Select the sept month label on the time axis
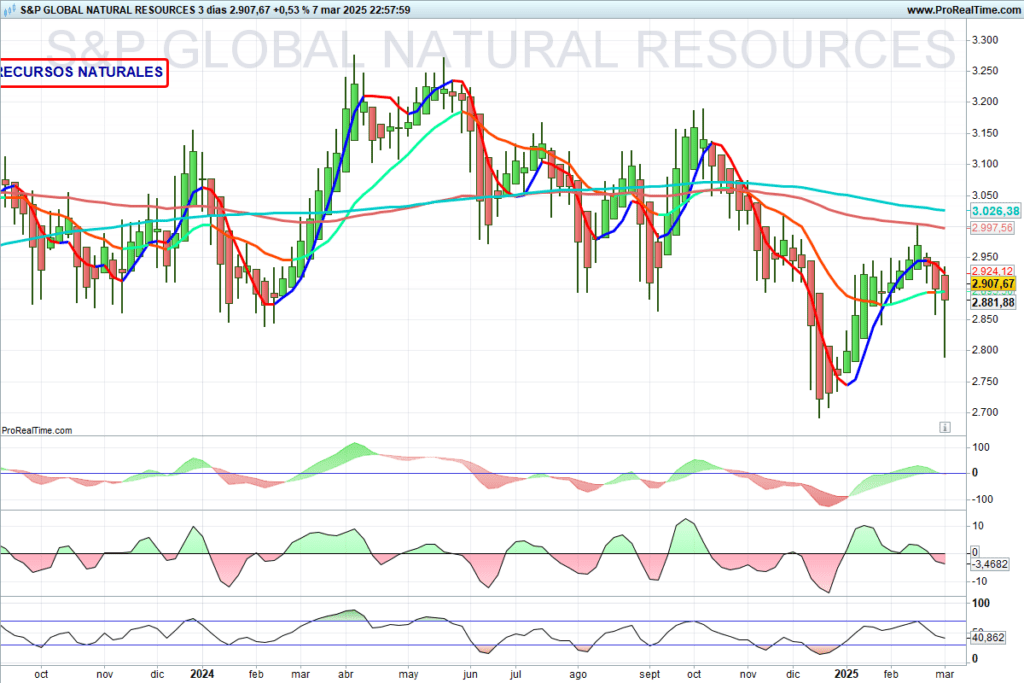1024x683 pixels. pyautogui.click(x=650, y=675)
